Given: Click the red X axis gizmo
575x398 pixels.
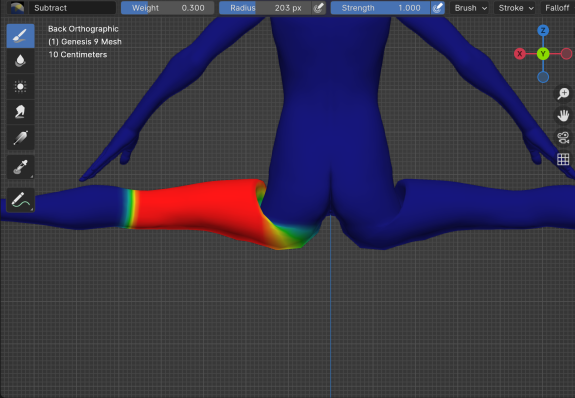Looking at the screenshot, I should [520, 54].
